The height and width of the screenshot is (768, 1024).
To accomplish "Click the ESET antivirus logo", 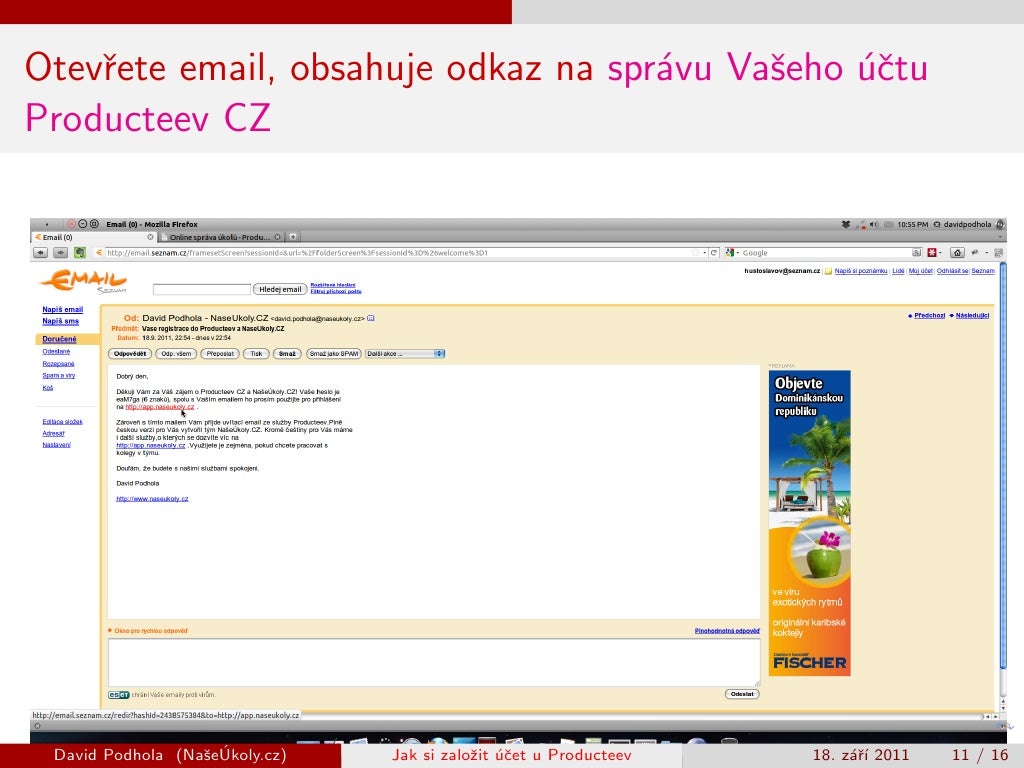I will point(118,695).
